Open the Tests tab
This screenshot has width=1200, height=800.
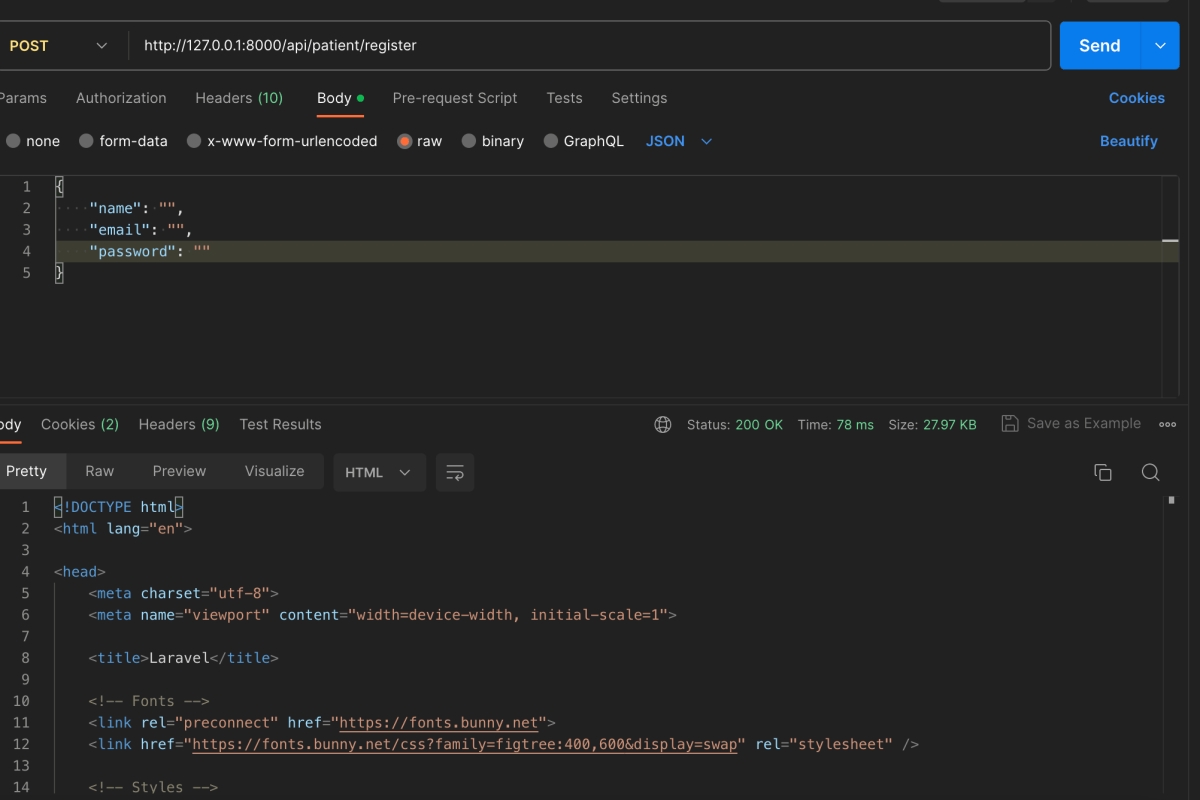564,98
